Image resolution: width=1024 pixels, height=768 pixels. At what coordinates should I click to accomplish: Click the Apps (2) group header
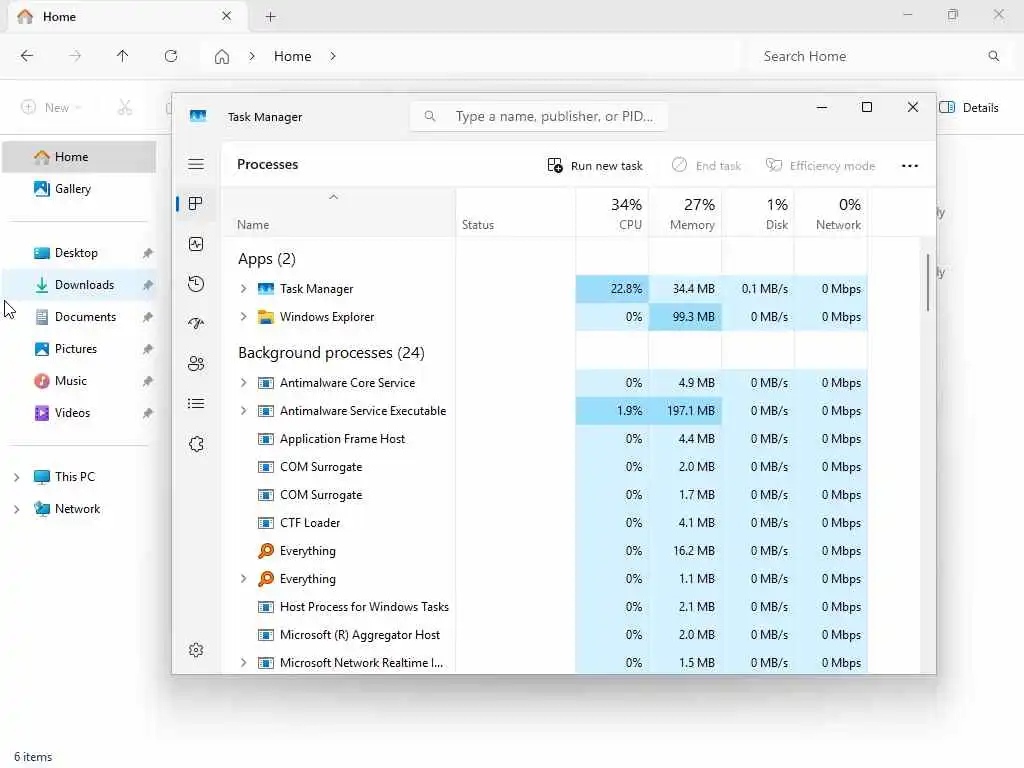(x=266, y=259)
